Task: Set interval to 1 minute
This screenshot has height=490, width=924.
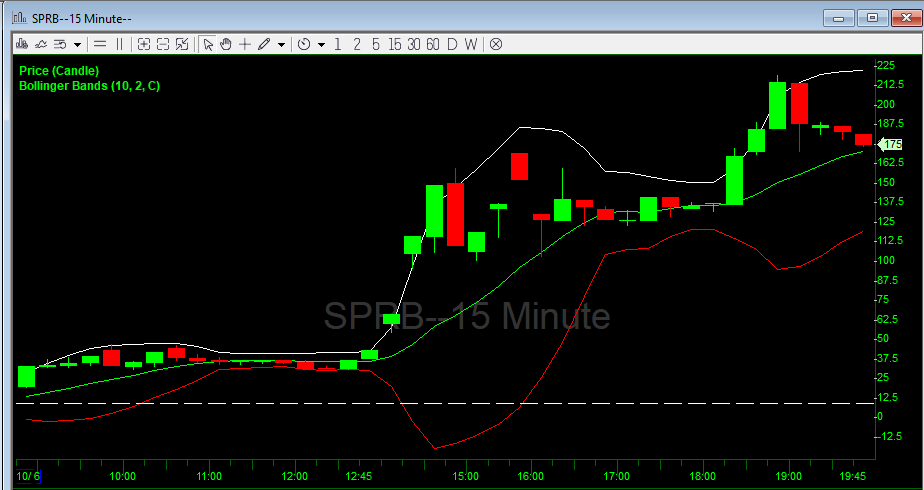Action: 338,44
